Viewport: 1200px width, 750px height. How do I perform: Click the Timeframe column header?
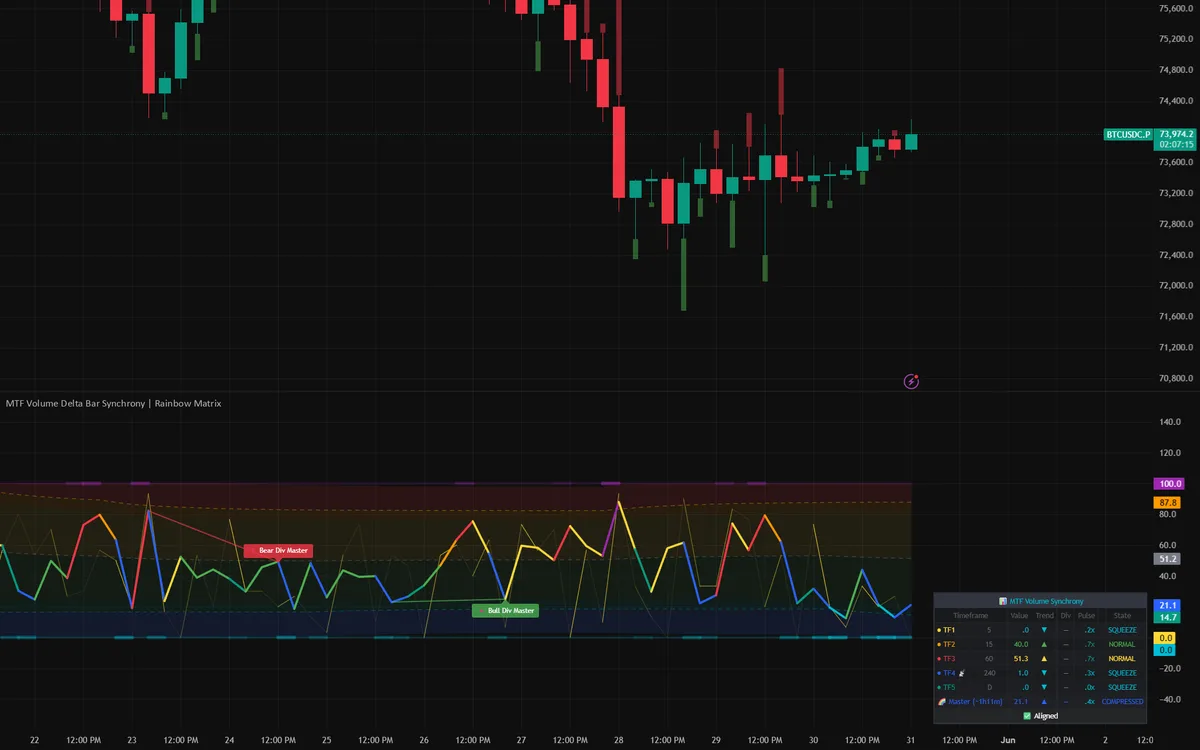pos(971,616)
